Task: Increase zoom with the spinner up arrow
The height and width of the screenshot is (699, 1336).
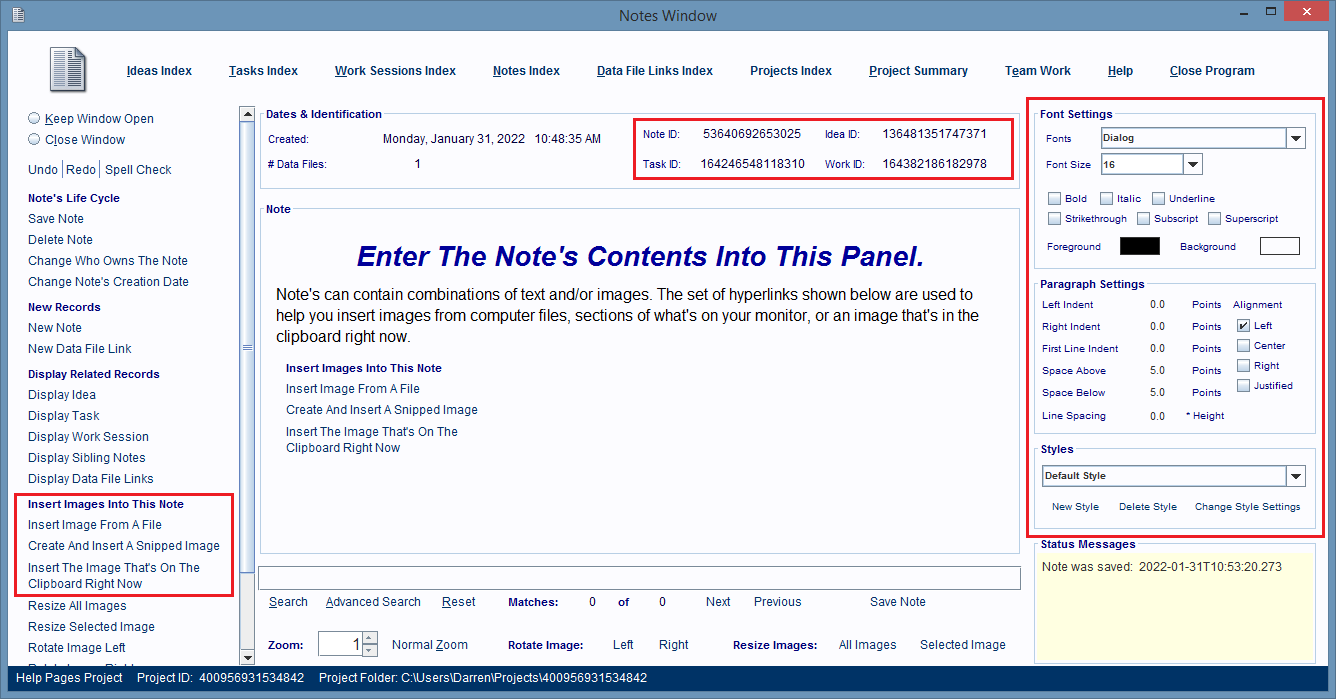Action: (369, 638)
